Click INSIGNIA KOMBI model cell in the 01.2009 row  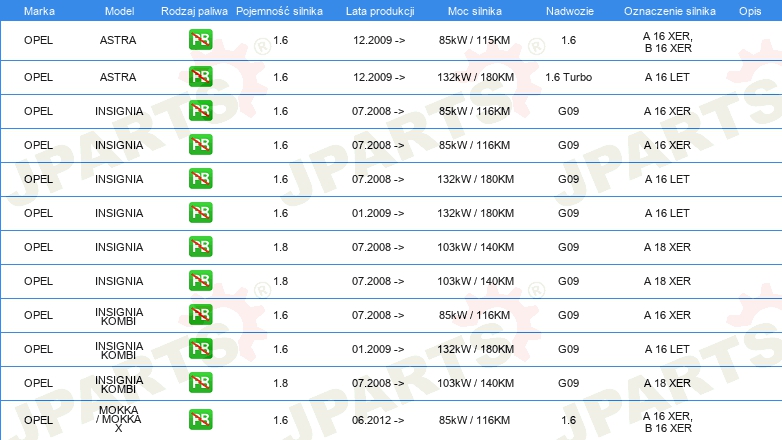coord(119,350)
